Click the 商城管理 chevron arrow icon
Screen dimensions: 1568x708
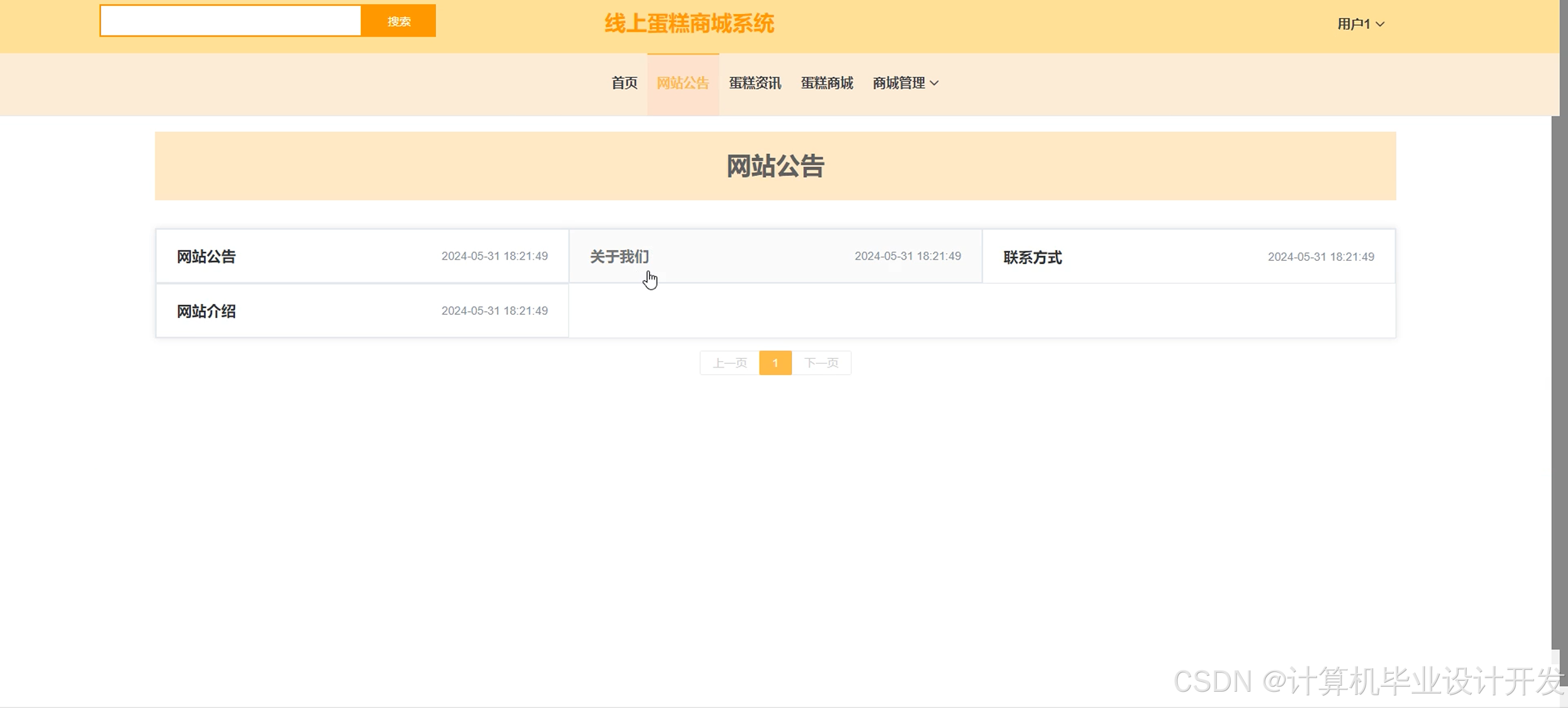pyautogui.click(x=934, y=83)
